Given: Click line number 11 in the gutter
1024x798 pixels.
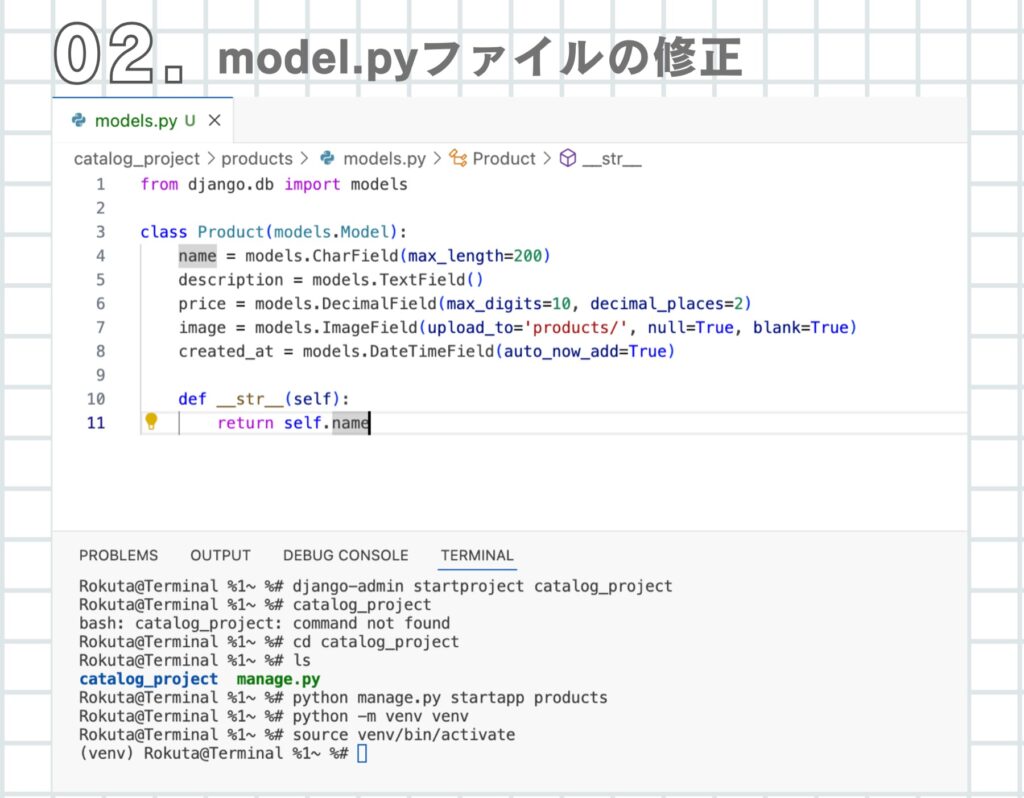Looking at the screenshot, I should [95, 423].
